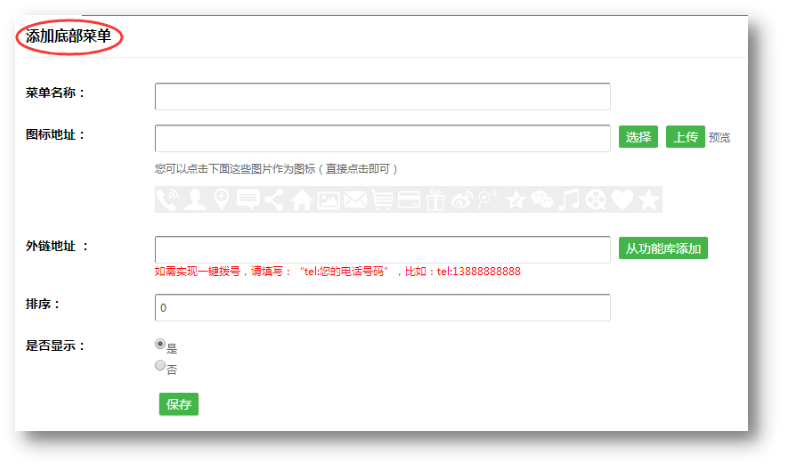
Task: Click the 是否显示 label
Action: (55, 346)
